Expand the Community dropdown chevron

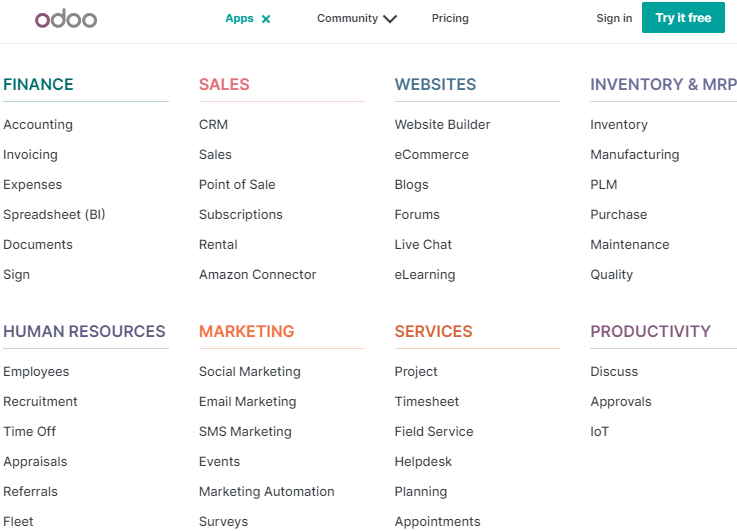tap(390, 19)
